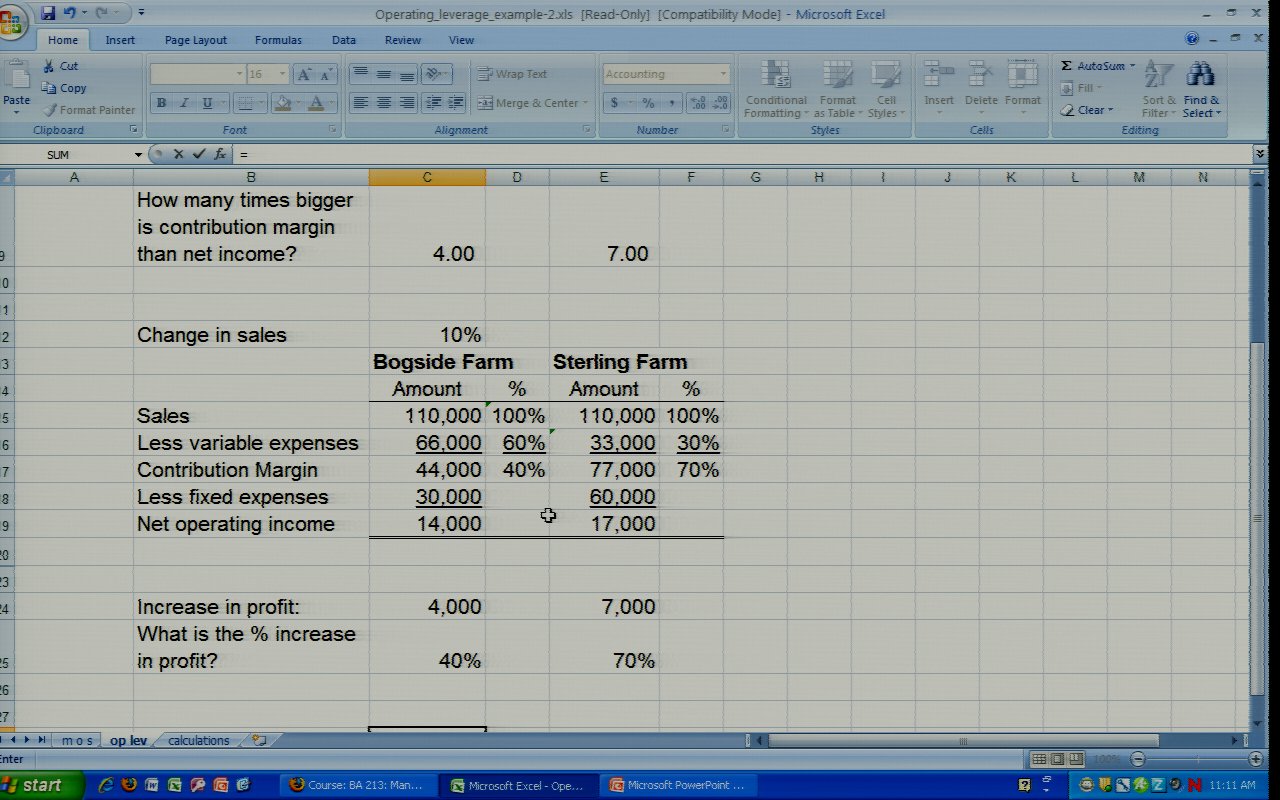Open the Name Box dropdown next to SUM

click(x=138, y=155)
